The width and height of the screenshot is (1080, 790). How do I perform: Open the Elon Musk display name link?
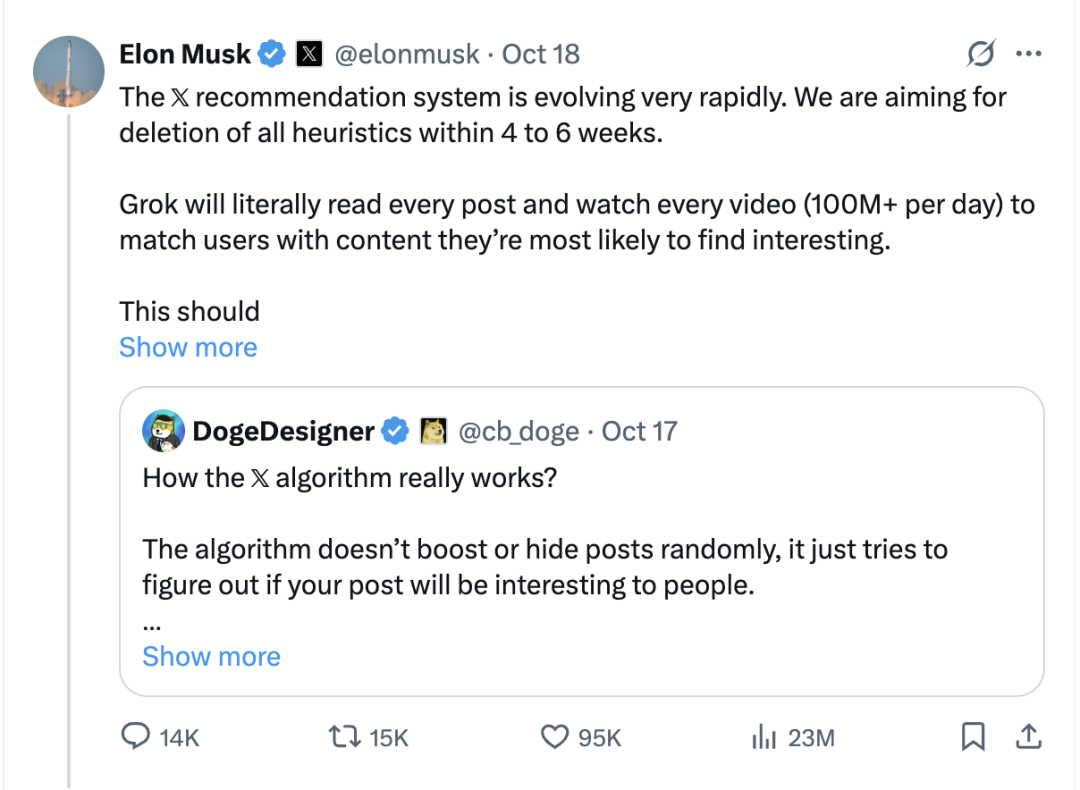[185, 54]
